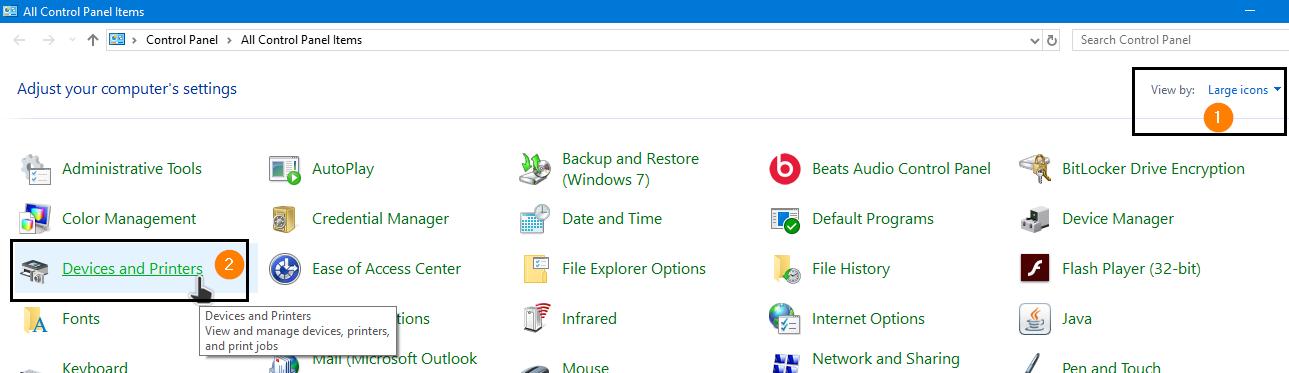Open the View by Large icons dropdown

pyautogui.click(x=1245, y=90)
